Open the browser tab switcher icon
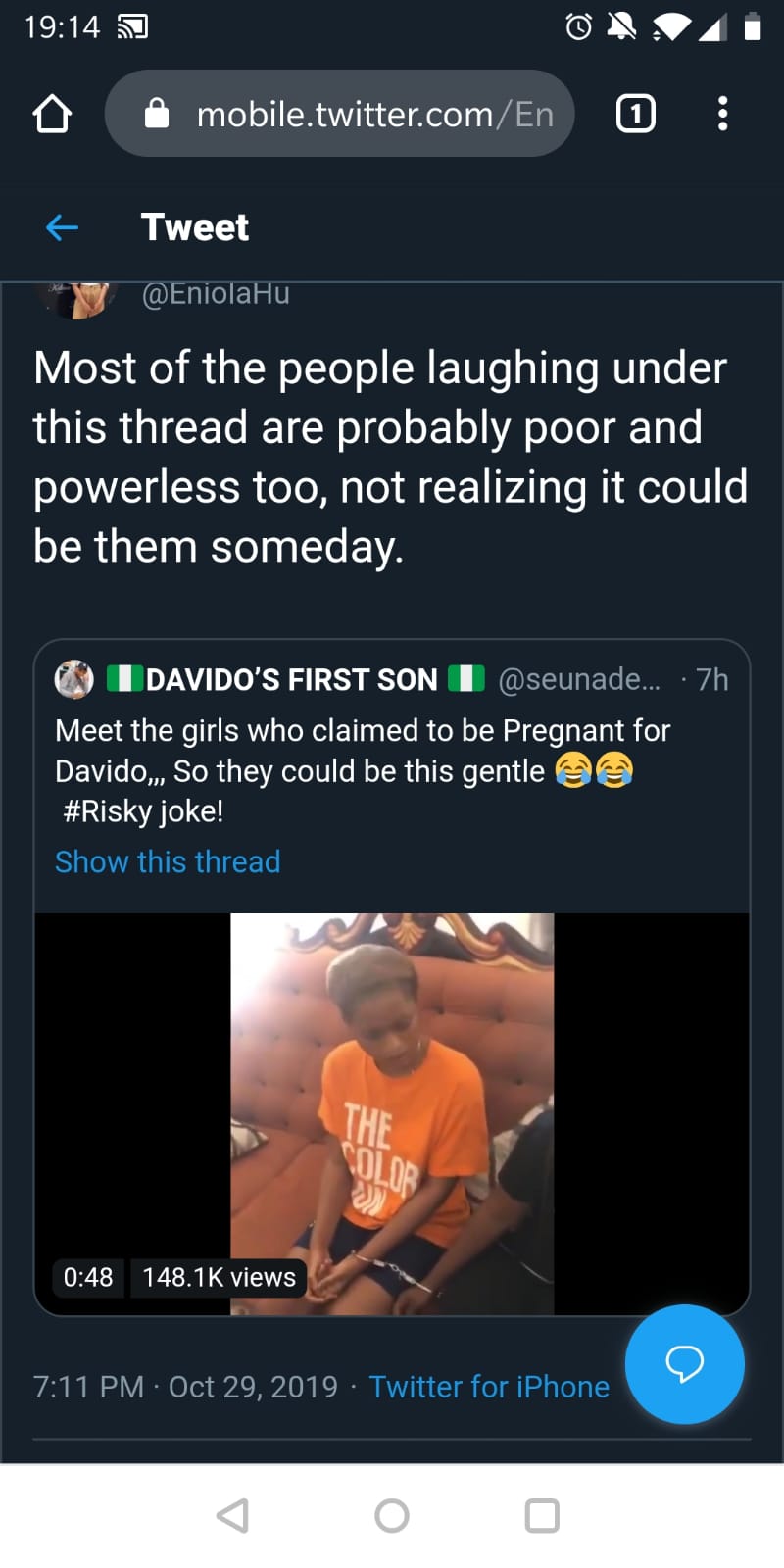Image resolution: width=784 pixels, height=1568 pixels. pos(635,115)
